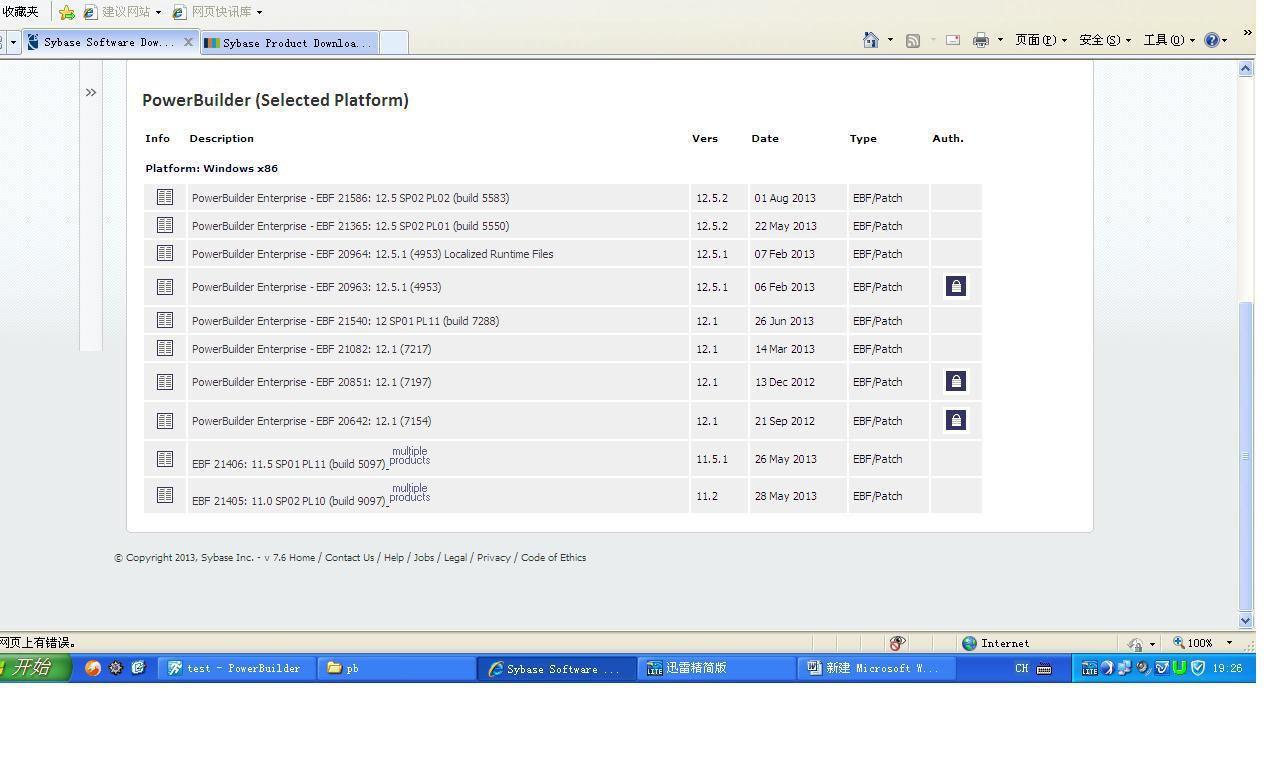The width and height of the screenshot is (1280, 768).
Task: Open EBF 20964 Localized Runtime Files link
Action: (372, 254)
